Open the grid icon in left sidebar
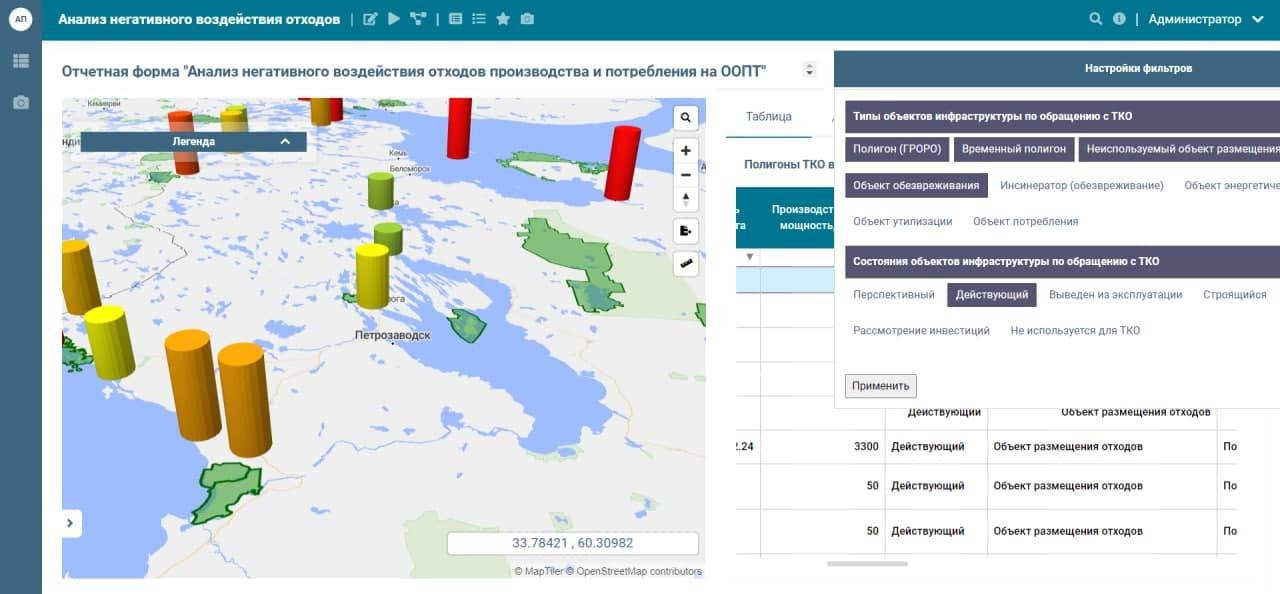The image size is (1280, 594). 21,61
